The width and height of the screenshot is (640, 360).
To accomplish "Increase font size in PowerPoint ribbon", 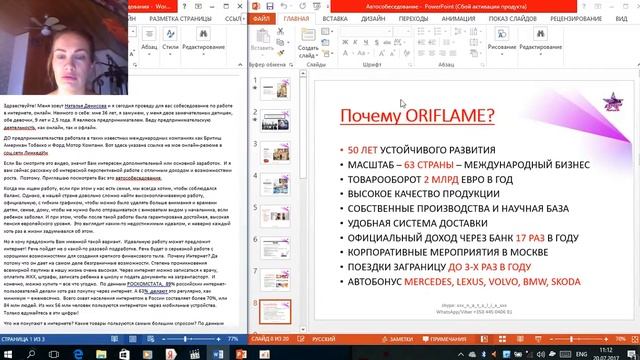I will click(x=382, y=53).
